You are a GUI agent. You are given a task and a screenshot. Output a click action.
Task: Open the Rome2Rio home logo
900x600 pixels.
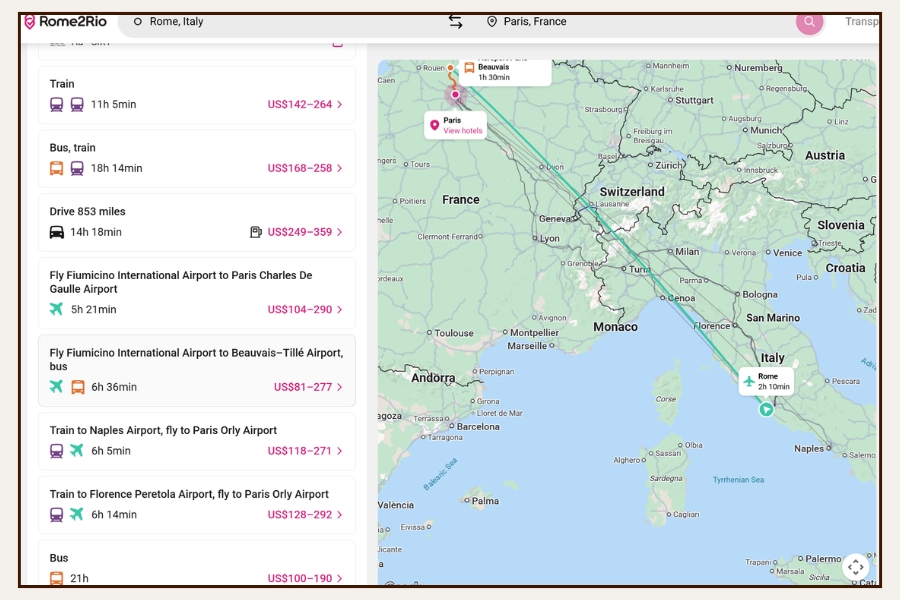65,22
